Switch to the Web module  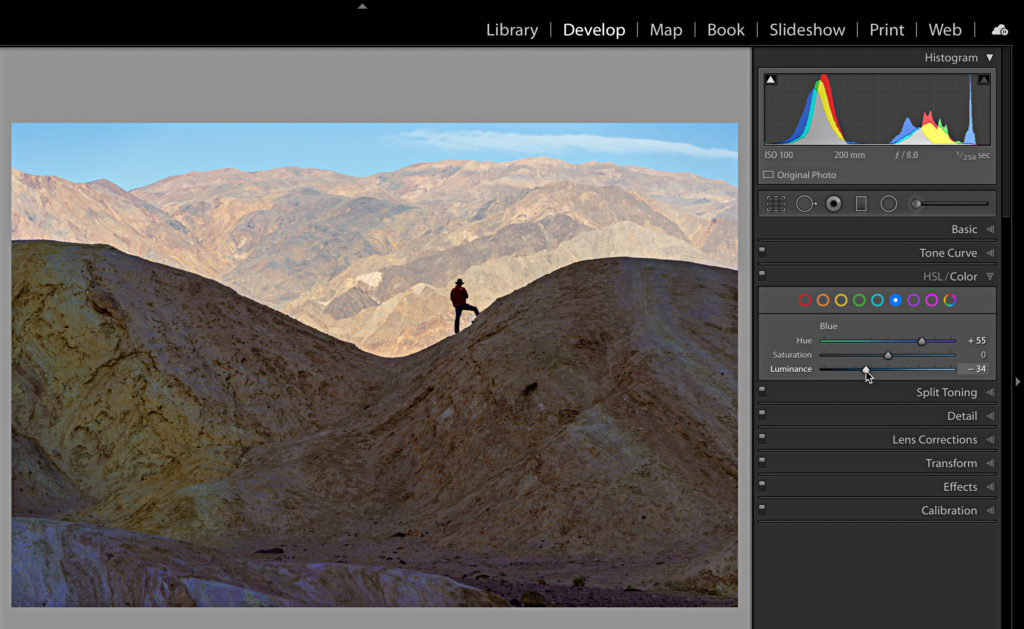point(945,30)
